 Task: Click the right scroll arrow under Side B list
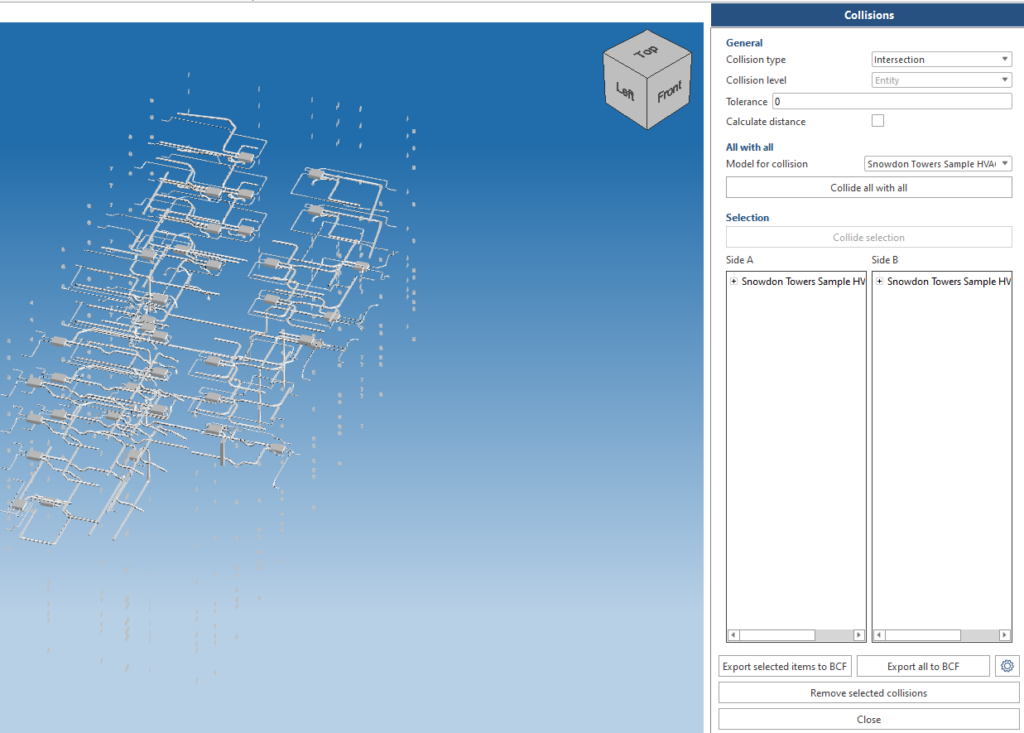click(x=1005, y=634)
